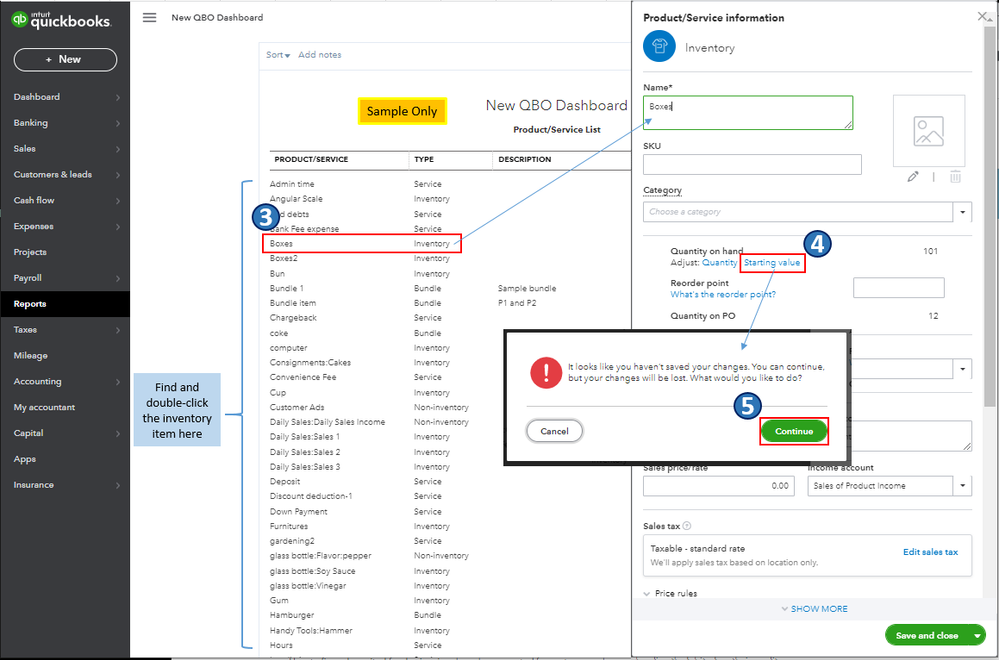Viewport: 999px width, 660px height.
Task: Open the Category dropdown arrow
Action: (x=962, y=212)
